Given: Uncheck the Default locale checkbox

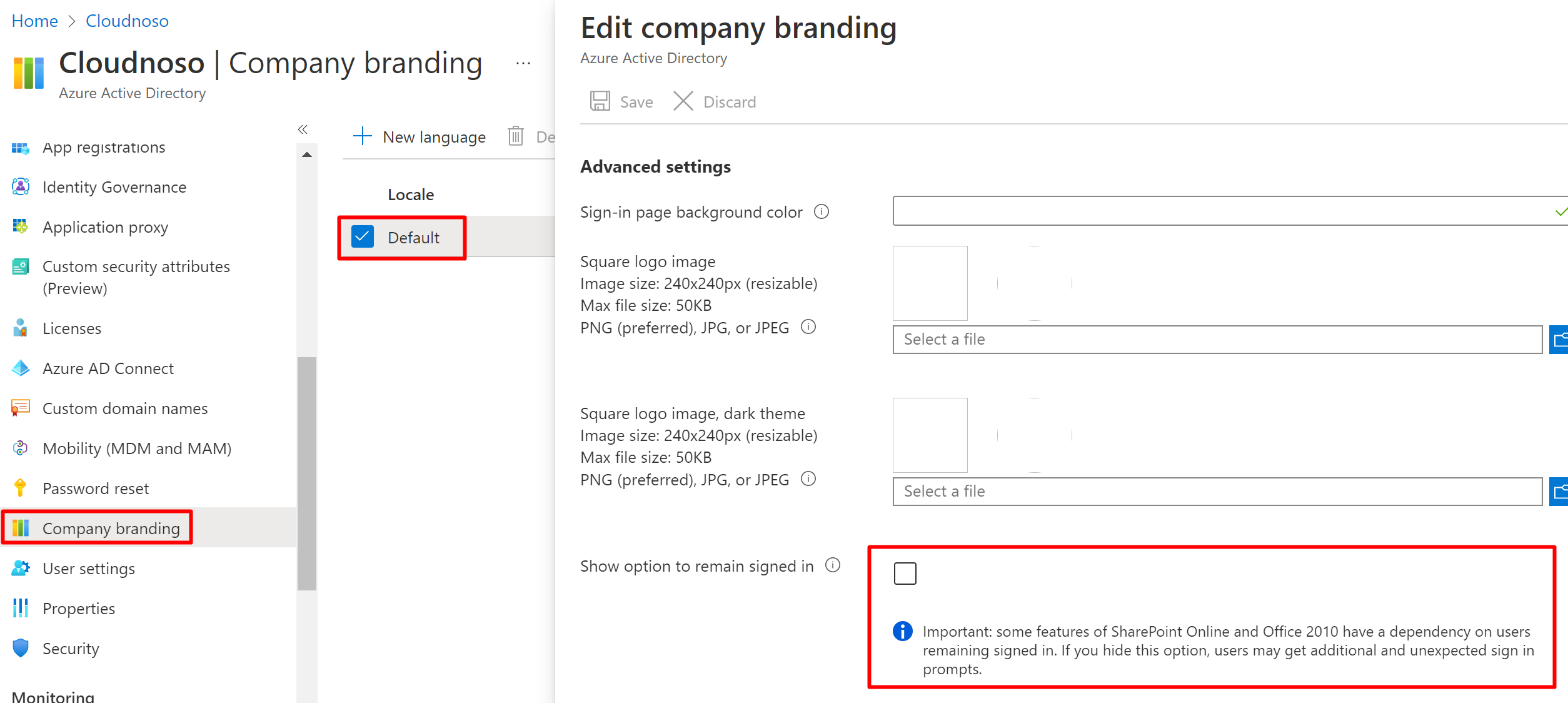Looking at the screenshot, I should pos(363,237).
